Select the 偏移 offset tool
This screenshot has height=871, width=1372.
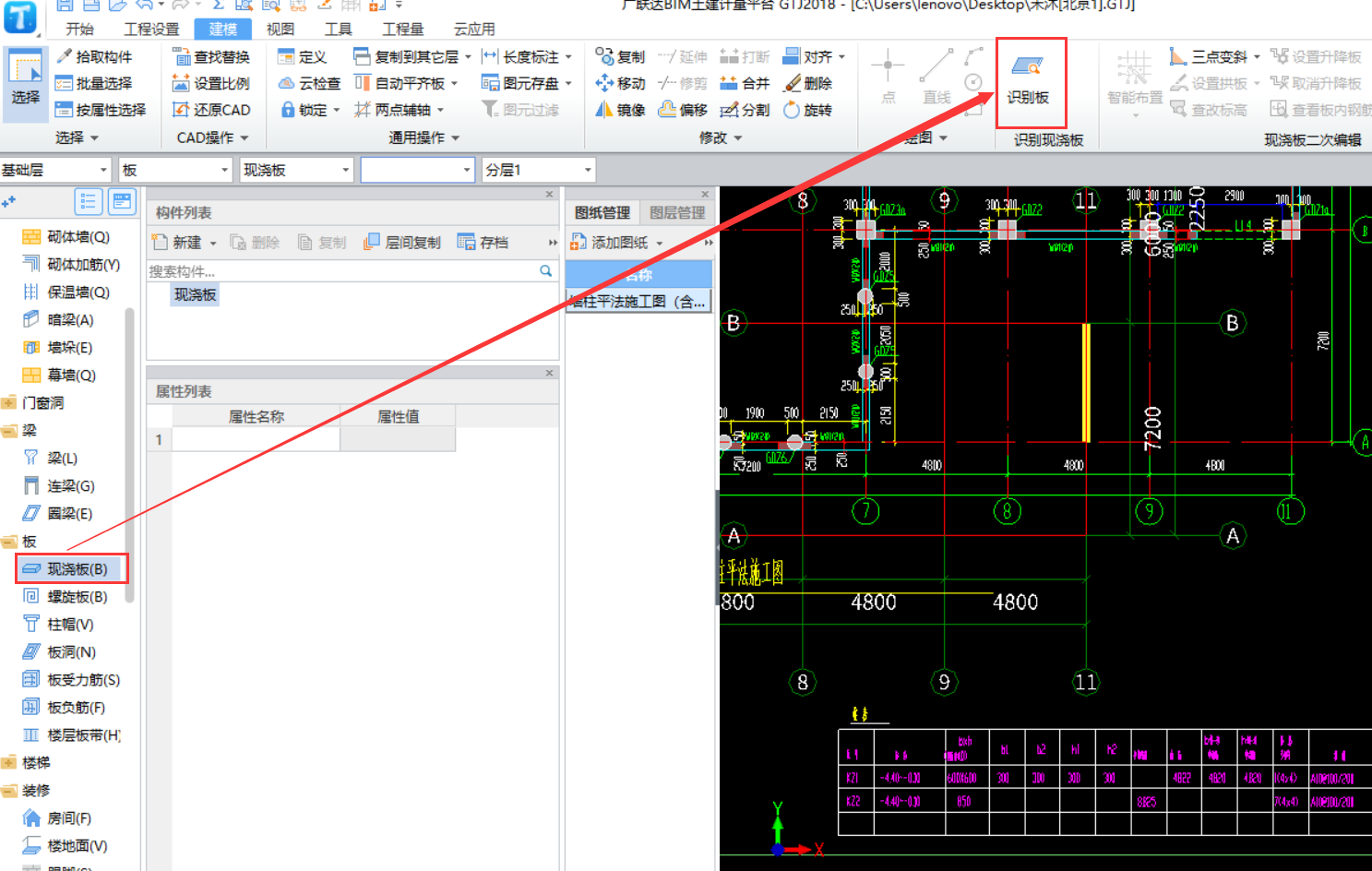(683, 110)
